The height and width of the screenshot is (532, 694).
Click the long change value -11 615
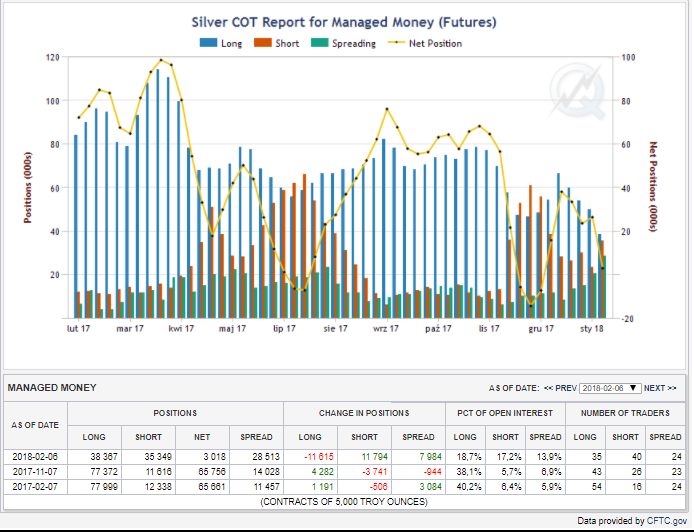(x=319, y=457)
